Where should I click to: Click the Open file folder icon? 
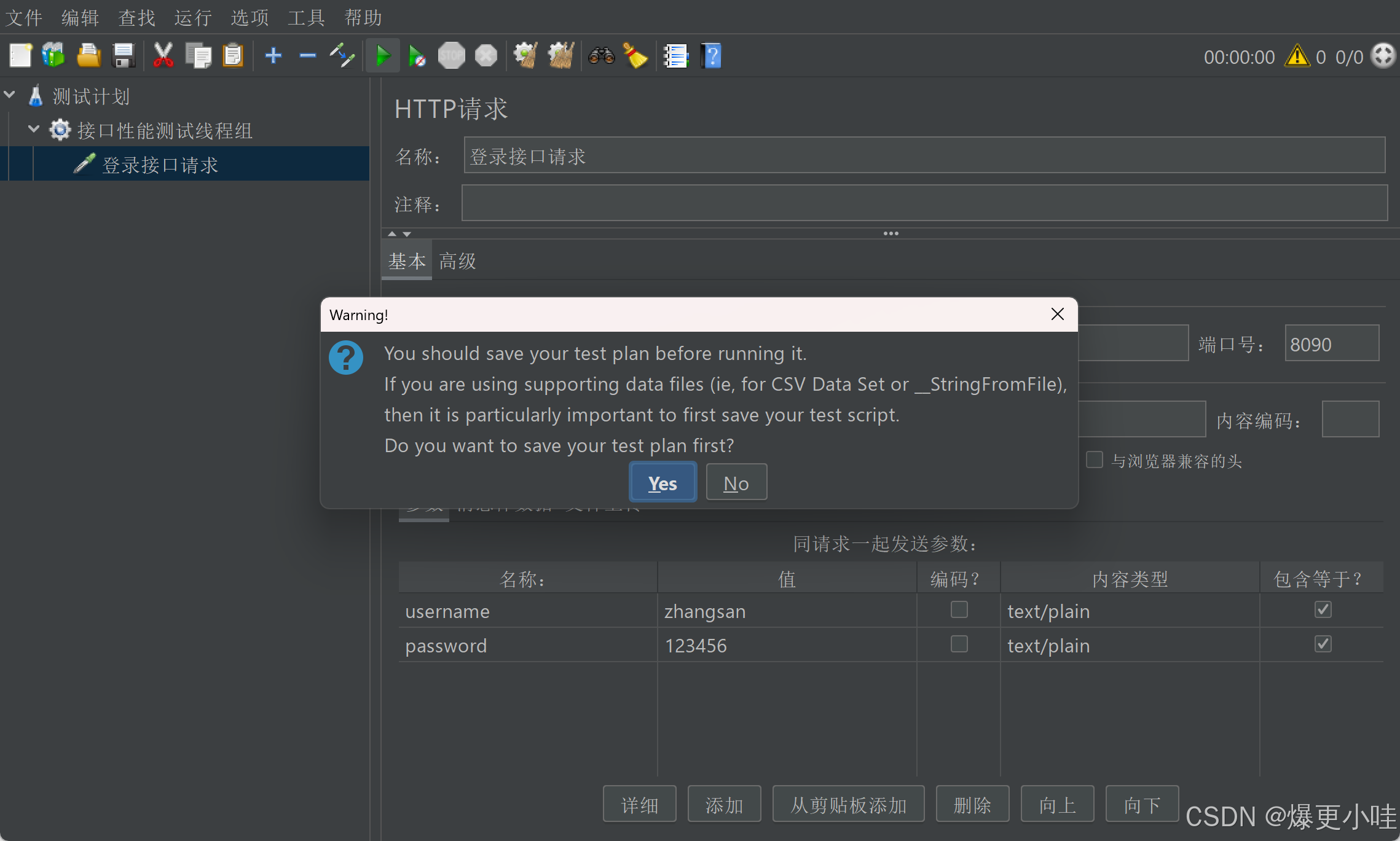pyautogui.click(x=88, y=56)
